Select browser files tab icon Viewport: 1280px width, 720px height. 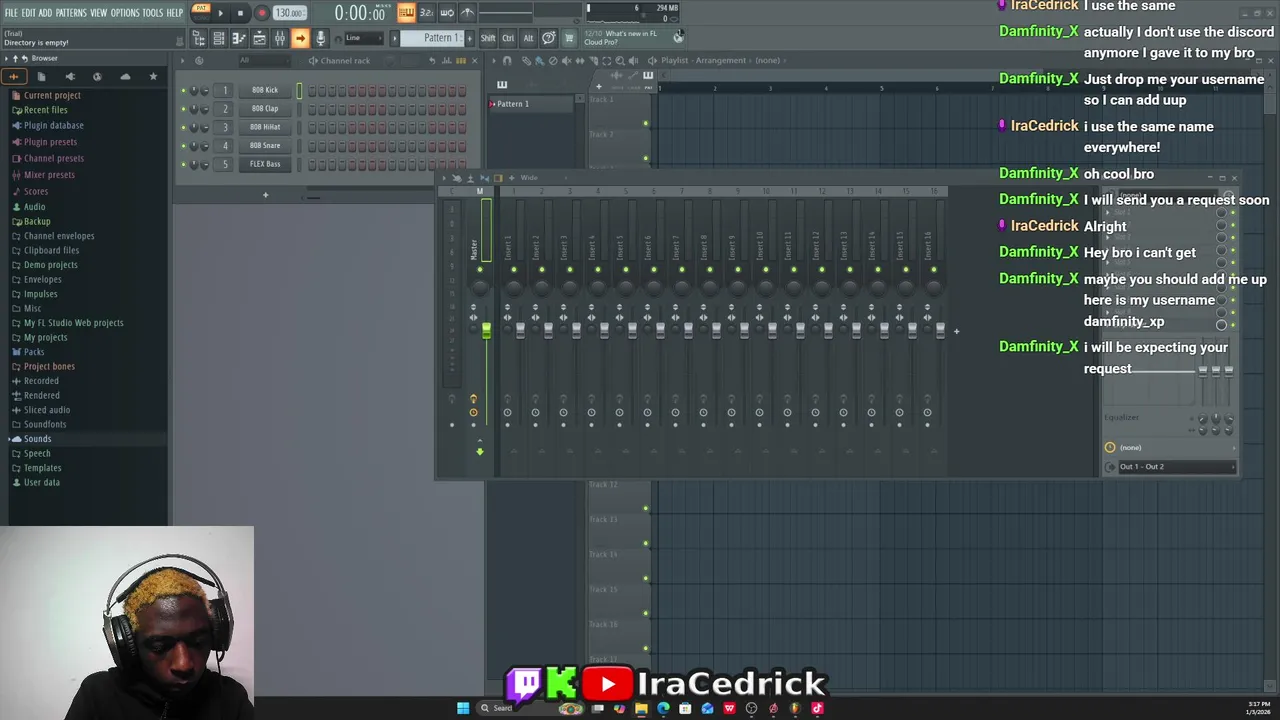(x=41, y=77)
